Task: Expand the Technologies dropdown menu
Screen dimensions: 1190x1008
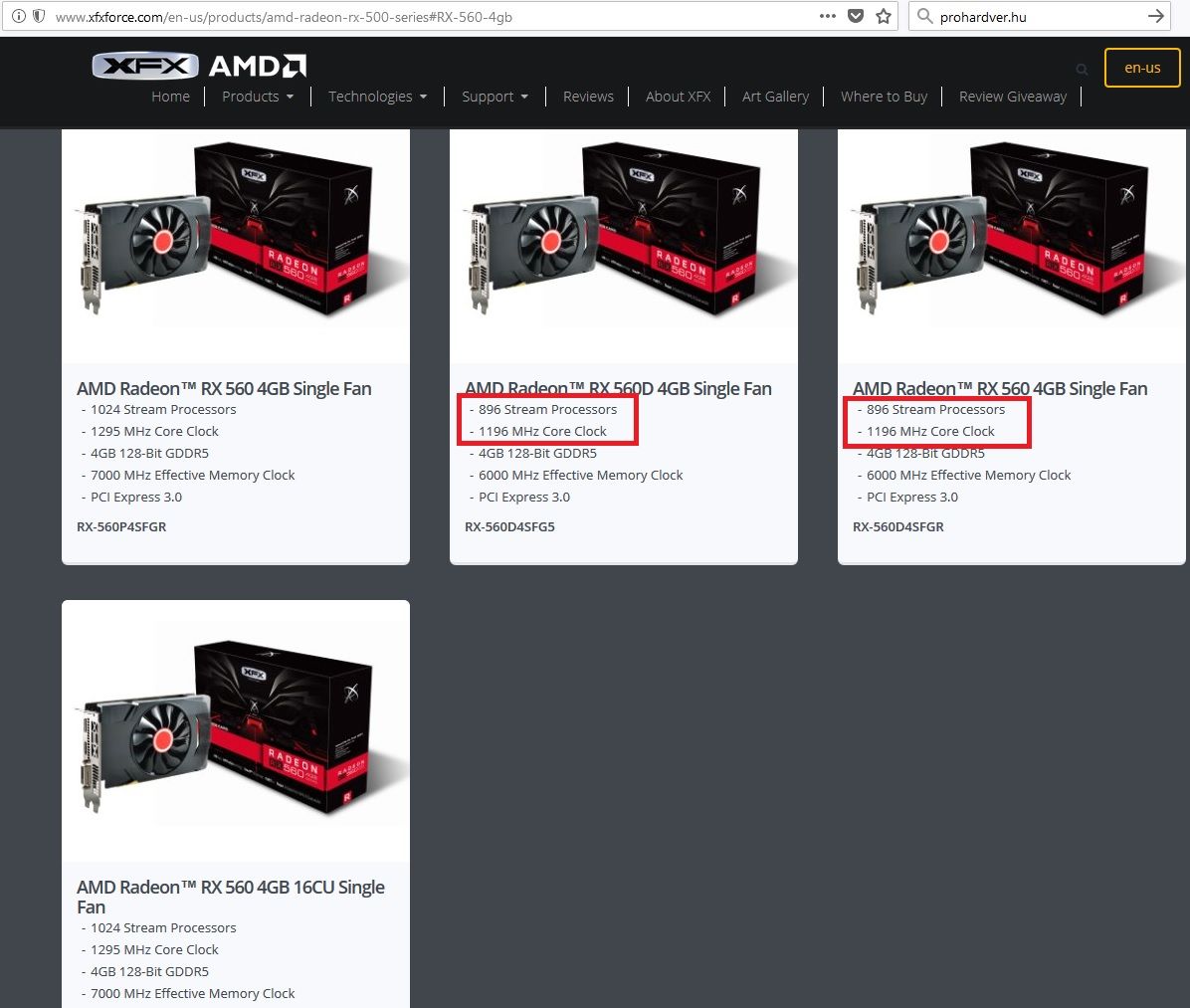Action: coord(378,97)
